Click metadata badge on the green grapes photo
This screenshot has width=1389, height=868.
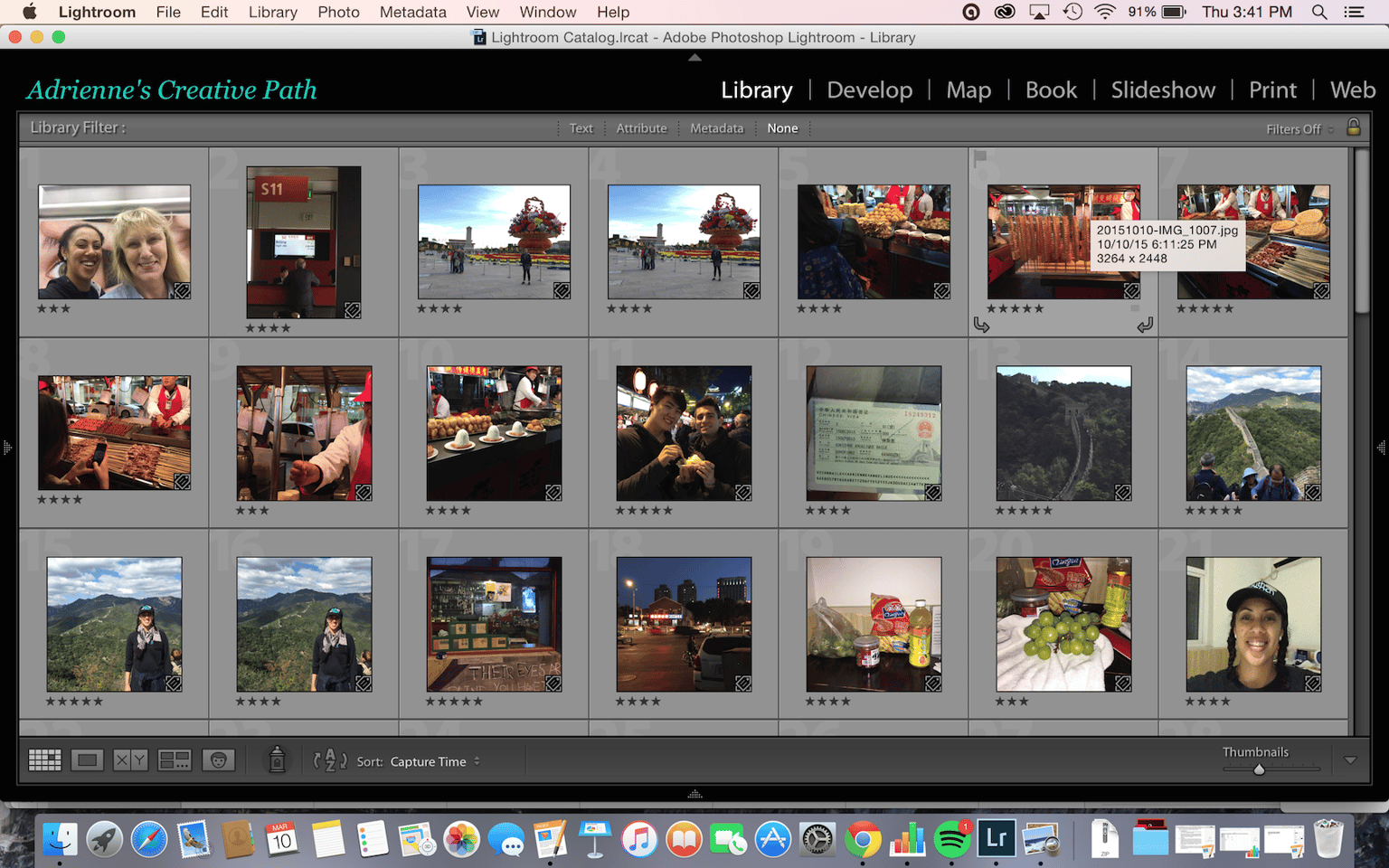click(1122, 684)
